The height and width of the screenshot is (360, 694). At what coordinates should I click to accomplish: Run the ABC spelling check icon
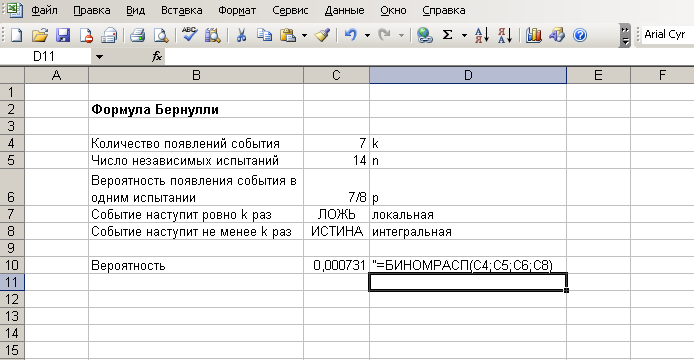click(x=189, y=35)
